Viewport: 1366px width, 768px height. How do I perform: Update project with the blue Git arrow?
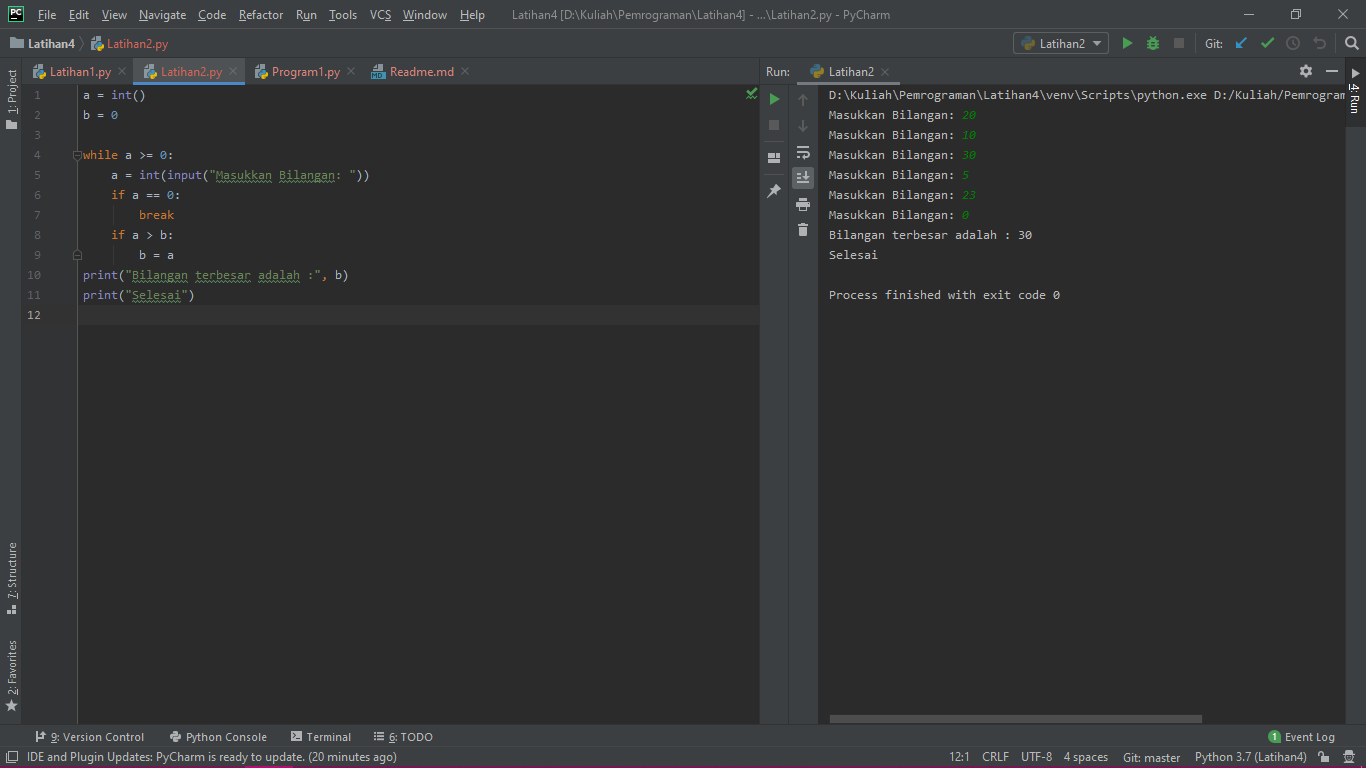click(1241, 43)
